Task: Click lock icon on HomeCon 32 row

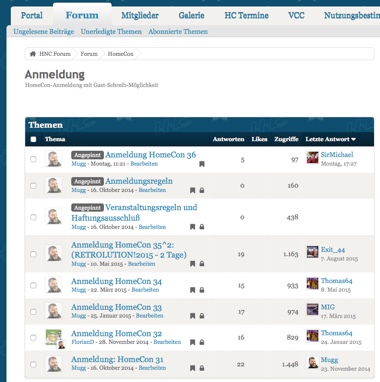Action: (202, 342)
